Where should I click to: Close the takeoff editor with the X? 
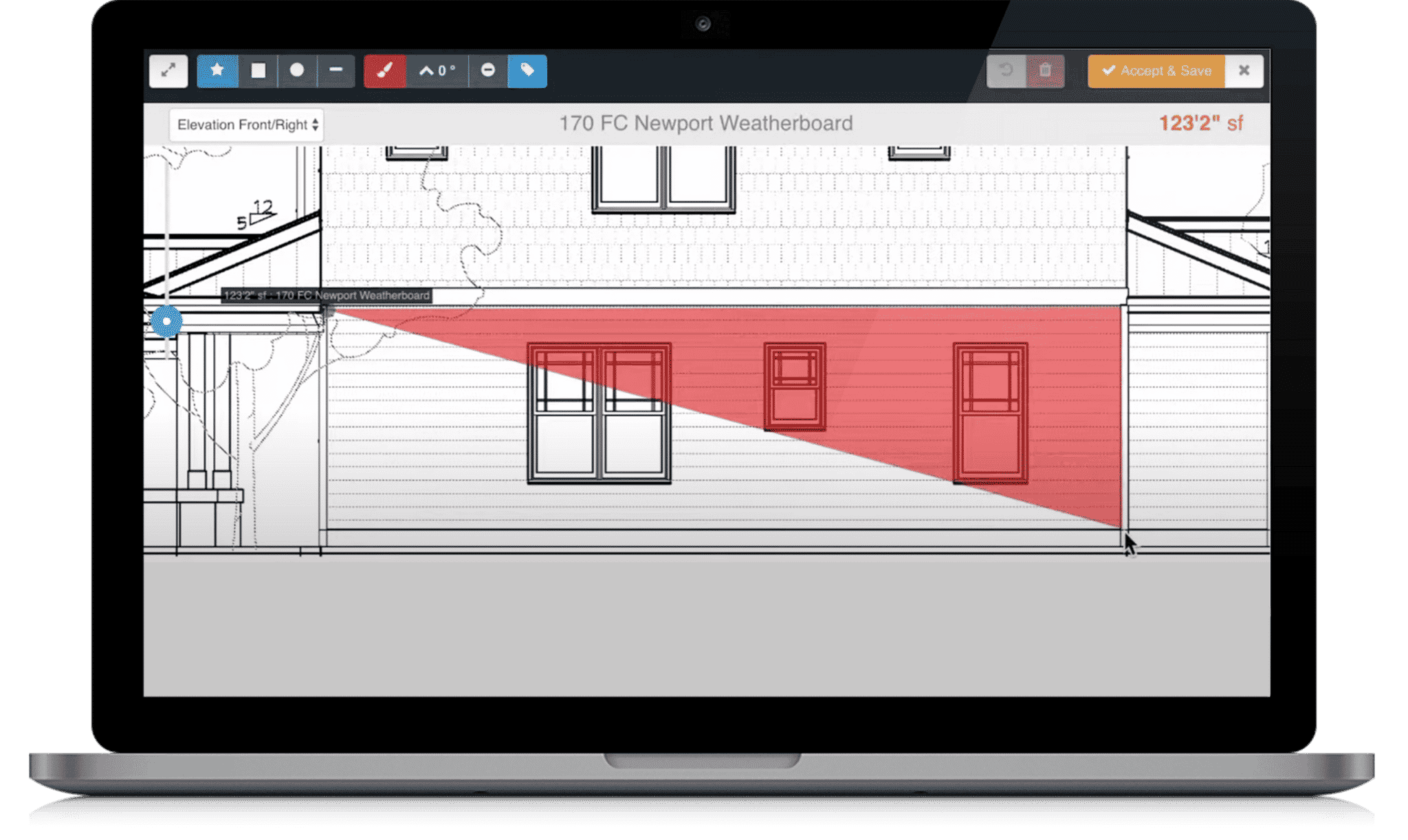[1244, 71]
